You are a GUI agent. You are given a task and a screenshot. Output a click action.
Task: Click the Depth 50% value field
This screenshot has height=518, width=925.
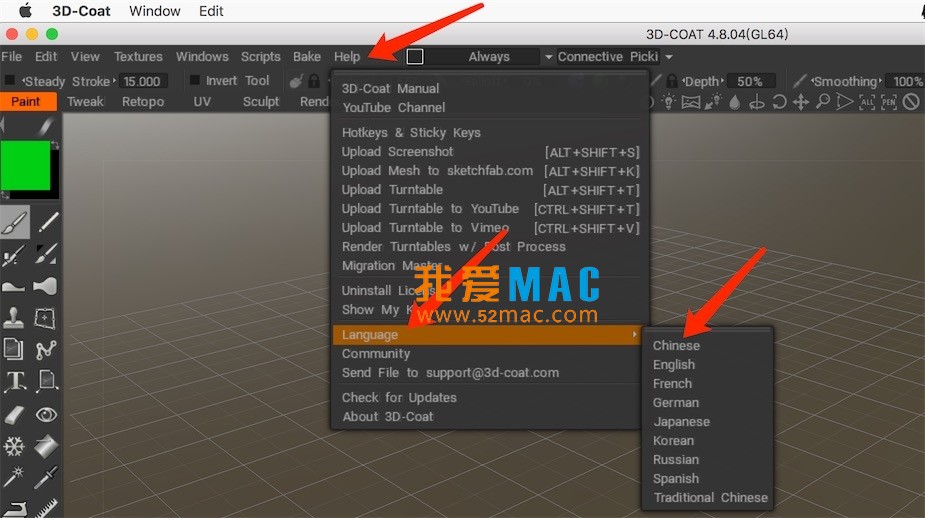750,81
